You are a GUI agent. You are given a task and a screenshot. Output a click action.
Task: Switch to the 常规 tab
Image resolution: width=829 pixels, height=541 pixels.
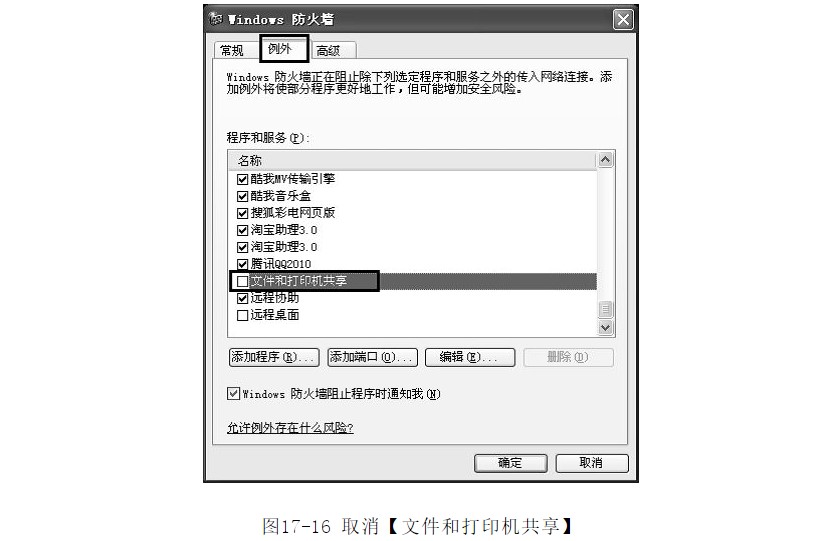[232, 51]
